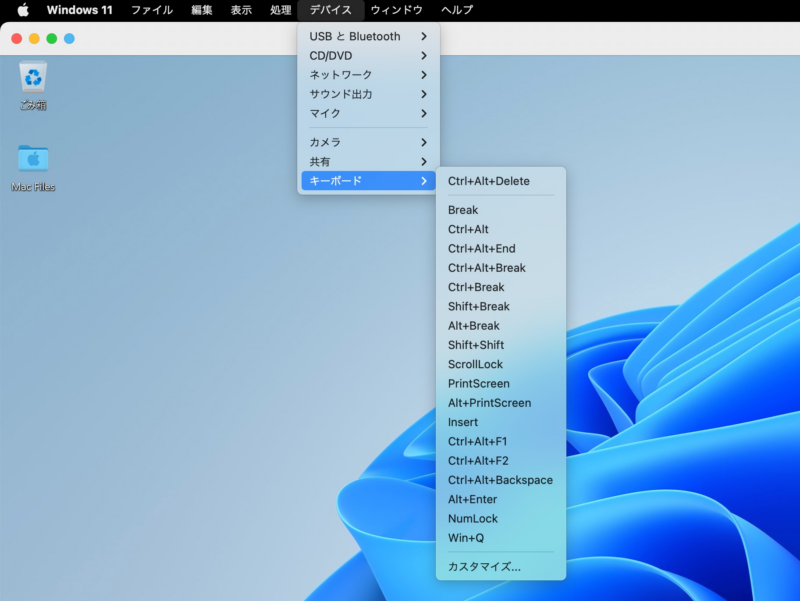Image resolution: width=800 pixels, height=601 pixels.
Task: Choose Shift+Break from the keyboard submenu
Action: point(501,307)
